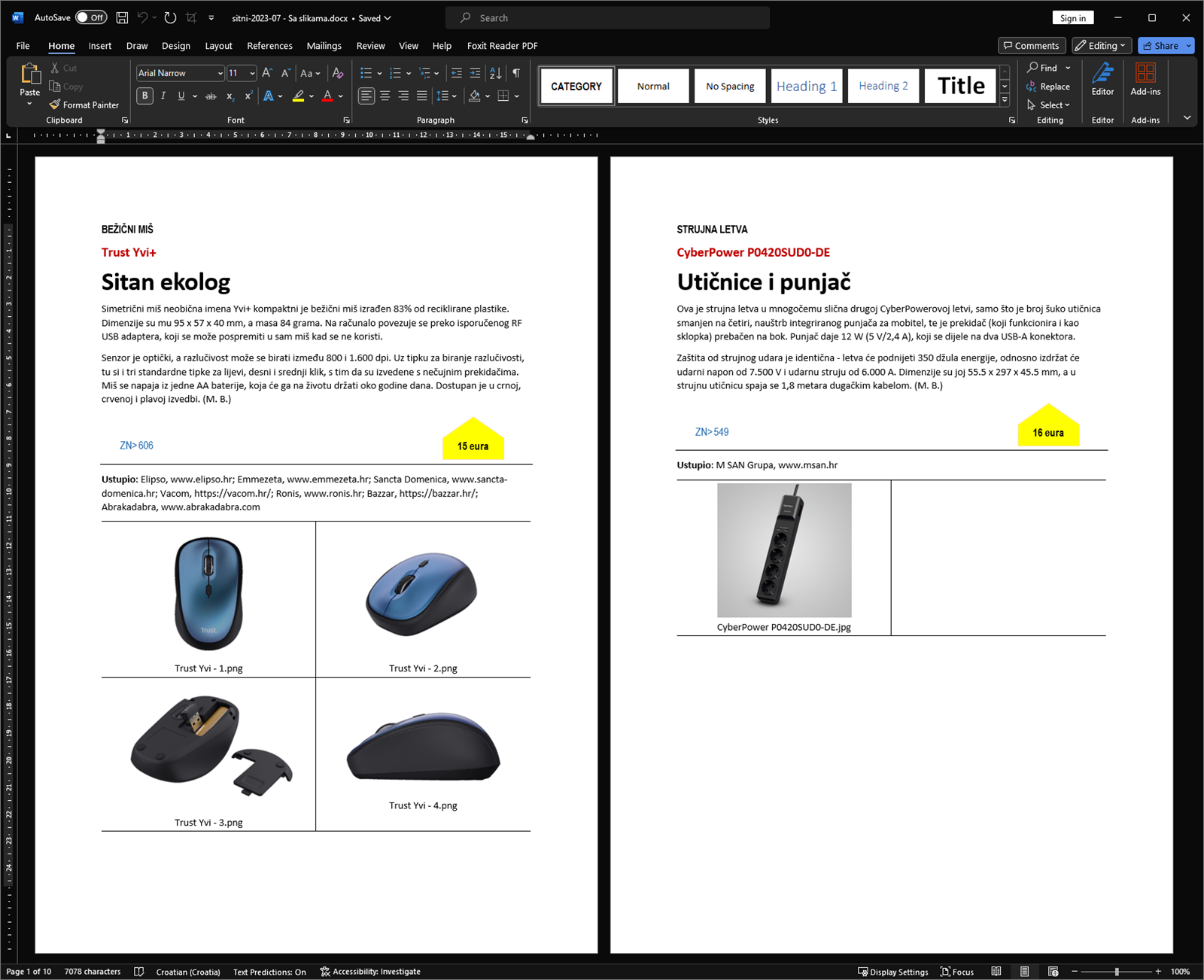The image size is (1204, 980).
Task: Click the Sort icon
Action: (x=495, y=73)
